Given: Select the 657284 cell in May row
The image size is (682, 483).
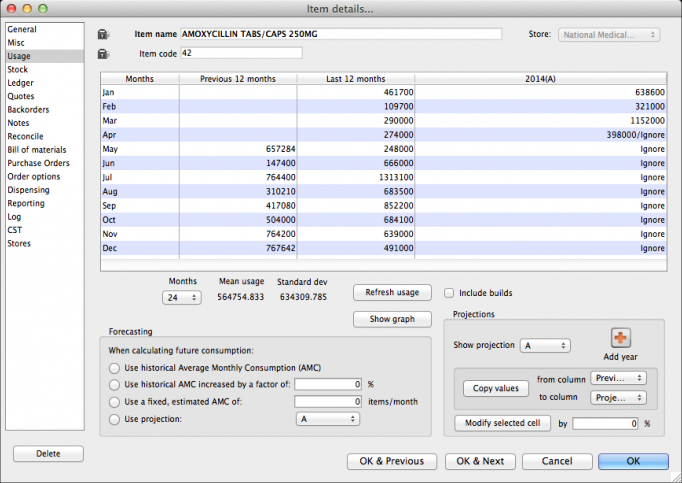Looking at the screenshot, I should (238, 149).
